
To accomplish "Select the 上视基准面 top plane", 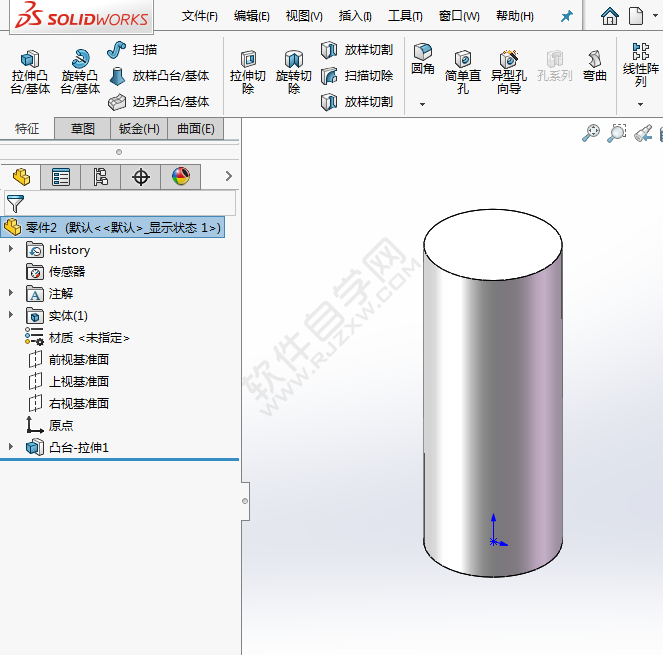I will coord(68,381).
